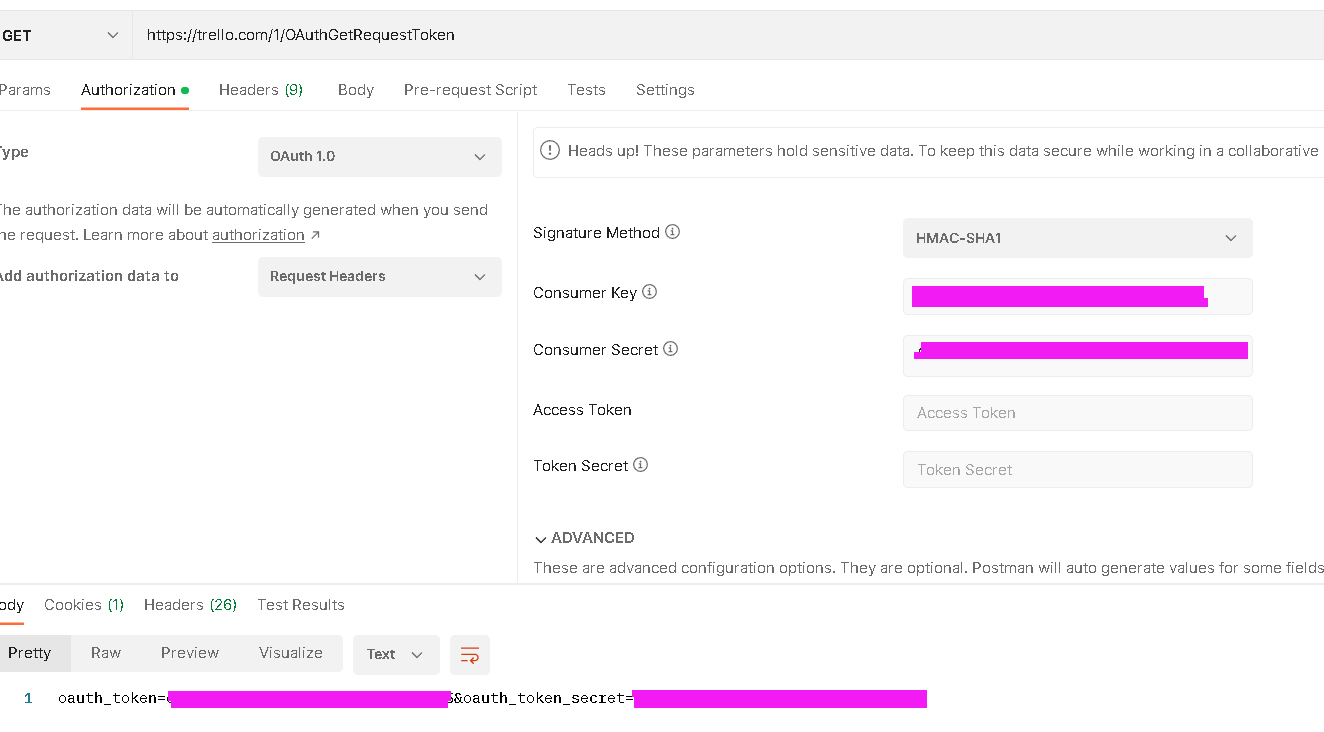This screenshot has height=732, width=1324.
Task: Follow the authorization learn more link
Action: 258,235
